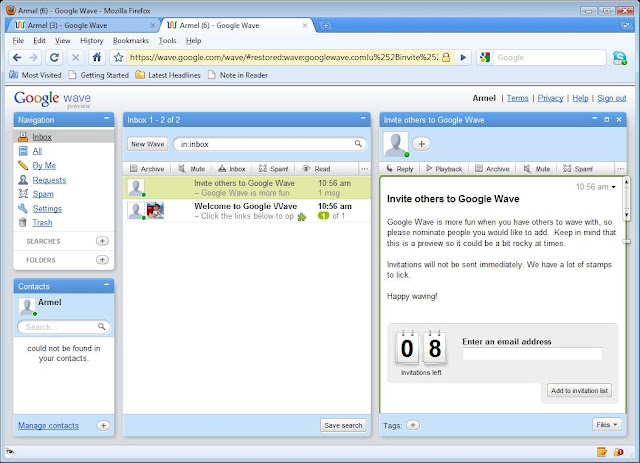Open the Files dropdown
This screenshot has width=640, height=463.
(607, 425)
